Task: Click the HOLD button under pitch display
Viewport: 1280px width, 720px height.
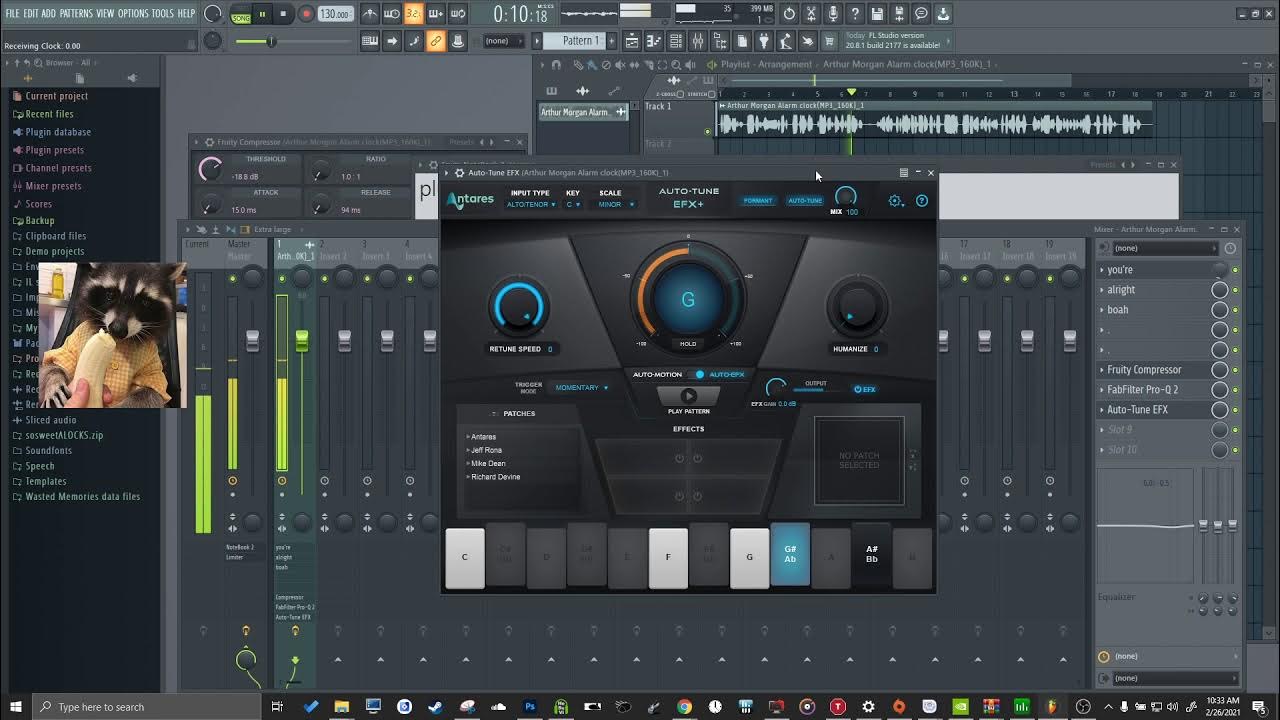Action: [688, 343]
